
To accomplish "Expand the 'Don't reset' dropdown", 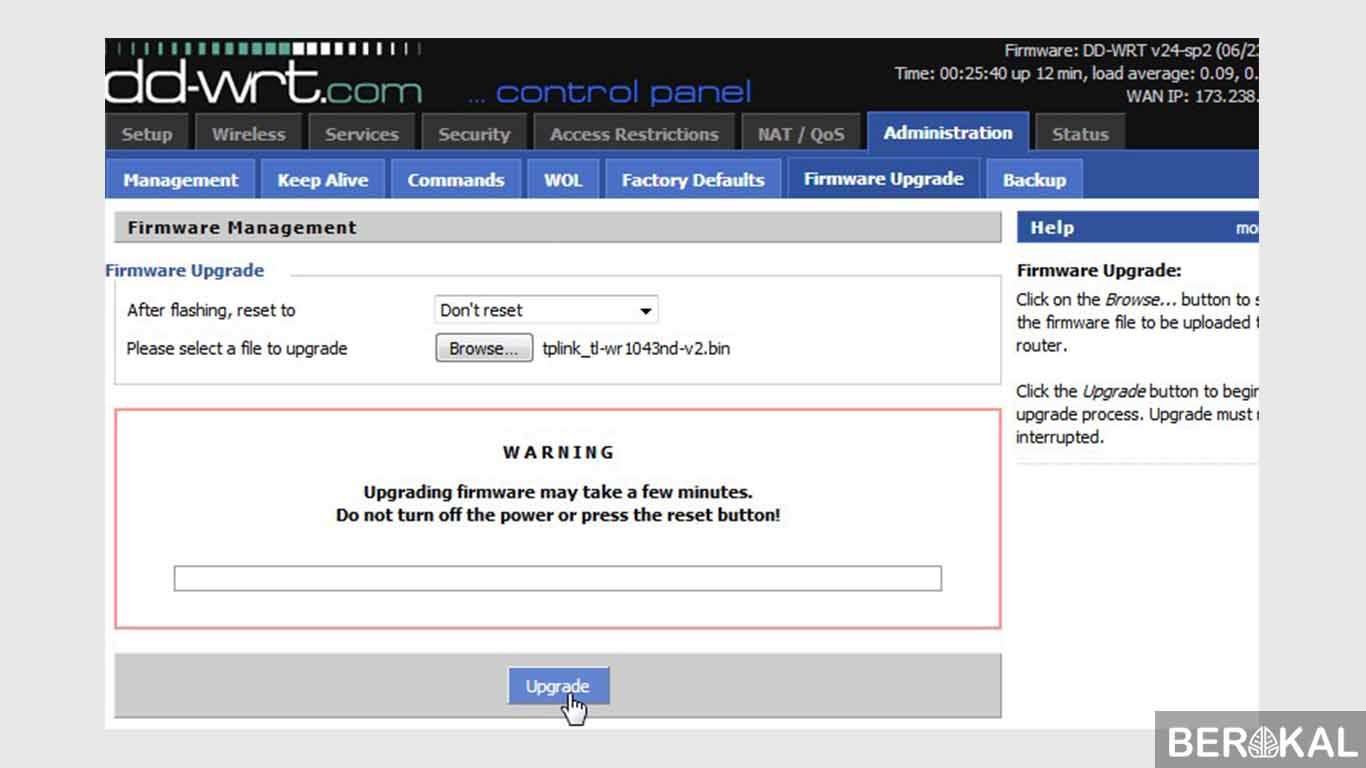I will click(x=546, y=310).
